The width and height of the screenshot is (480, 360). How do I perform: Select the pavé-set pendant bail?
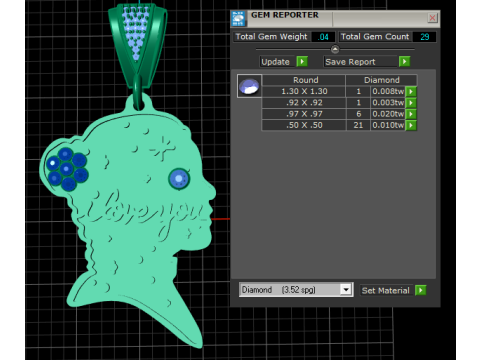(137, 45)
